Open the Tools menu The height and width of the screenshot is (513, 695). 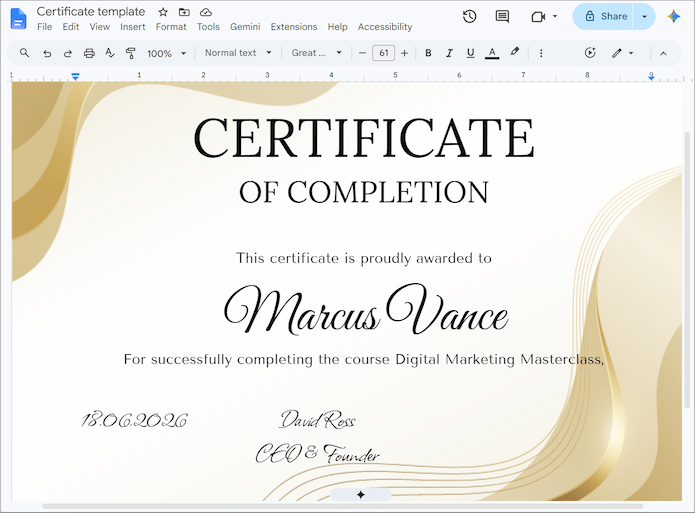(208, 27)
